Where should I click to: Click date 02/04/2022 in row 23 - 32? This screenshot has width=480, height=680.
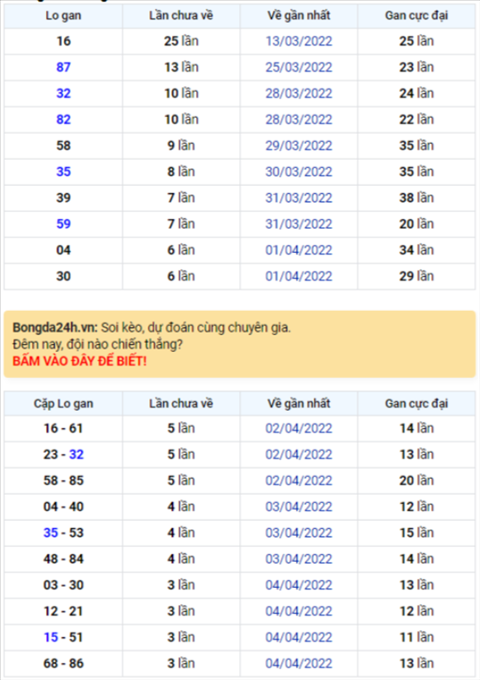coord(299,454)
